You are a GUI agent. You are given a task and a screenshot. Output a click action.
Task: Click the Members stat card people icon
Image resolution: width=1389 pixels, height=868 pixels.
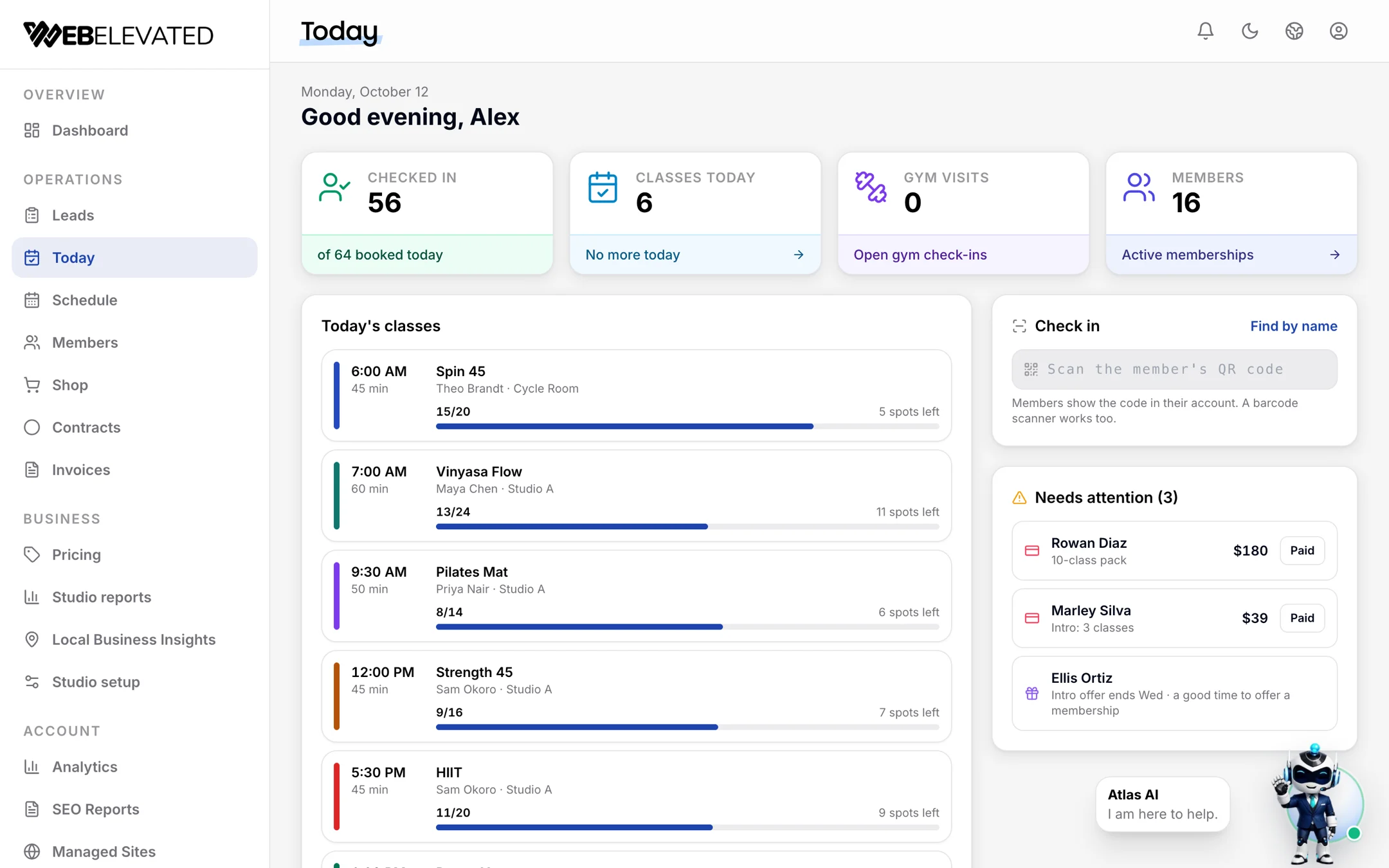(1139, 188)
